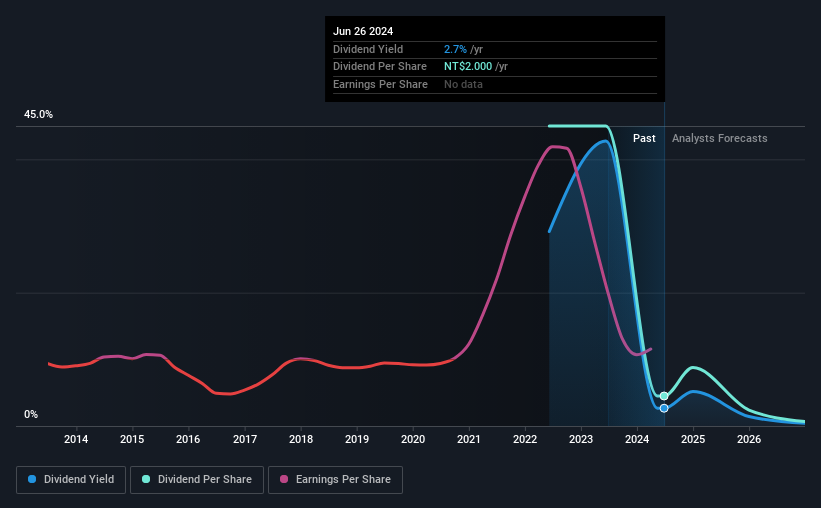Click the teal Dividend Per Share legend dot
821x508 pixels.
tap(146, 479)
